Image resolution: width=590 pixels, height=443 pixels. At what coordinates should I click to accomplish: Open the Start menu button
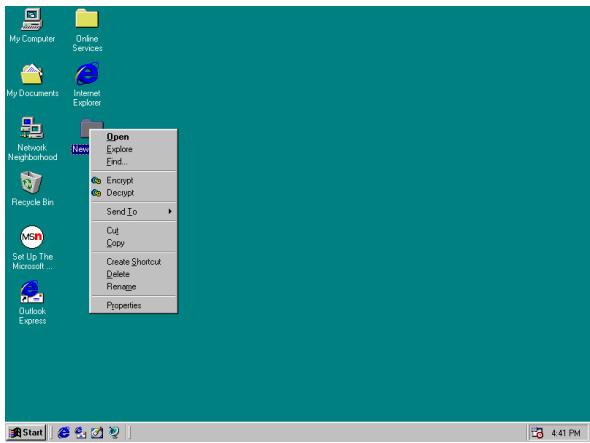click(26, 432)
